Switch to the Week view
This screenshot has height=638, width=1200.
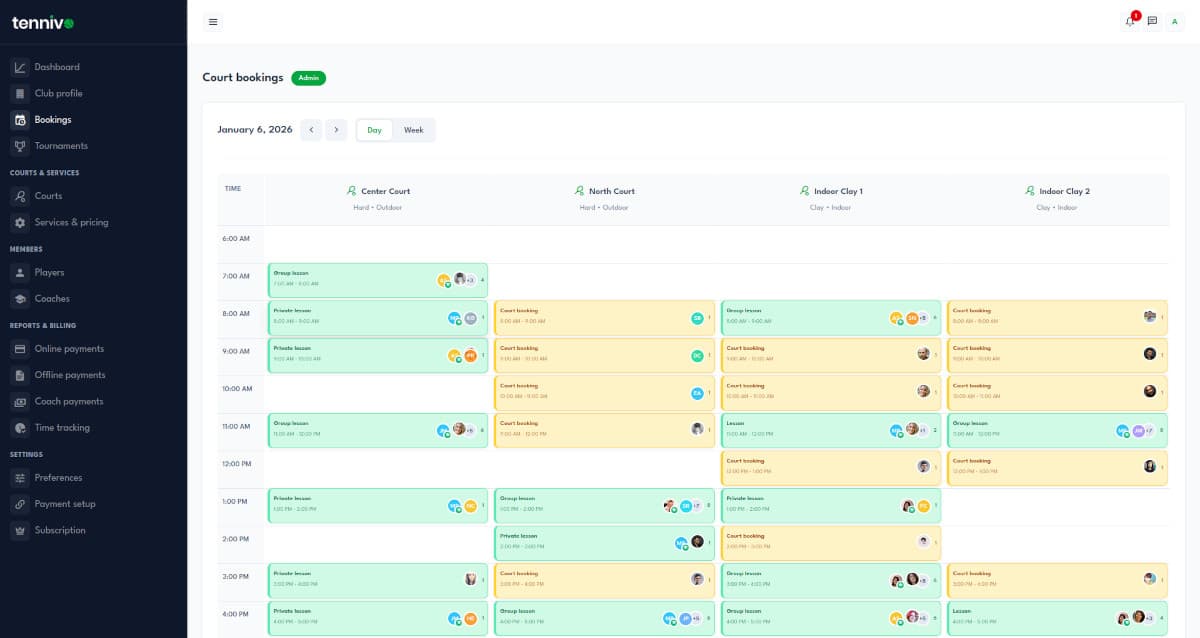[x=414, y=130]
